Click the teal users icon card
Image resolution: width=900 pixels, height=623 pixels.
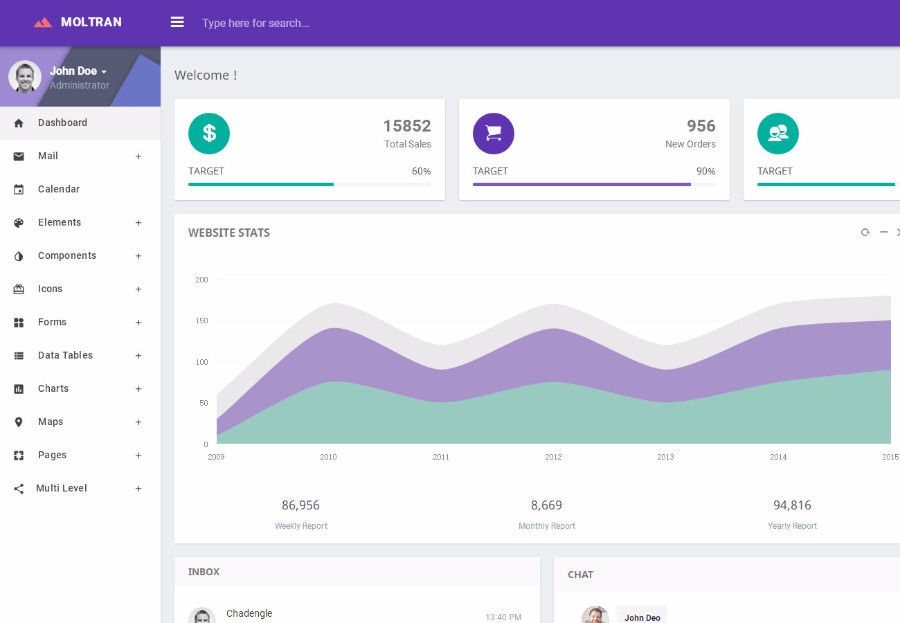[x=777, y=133]
